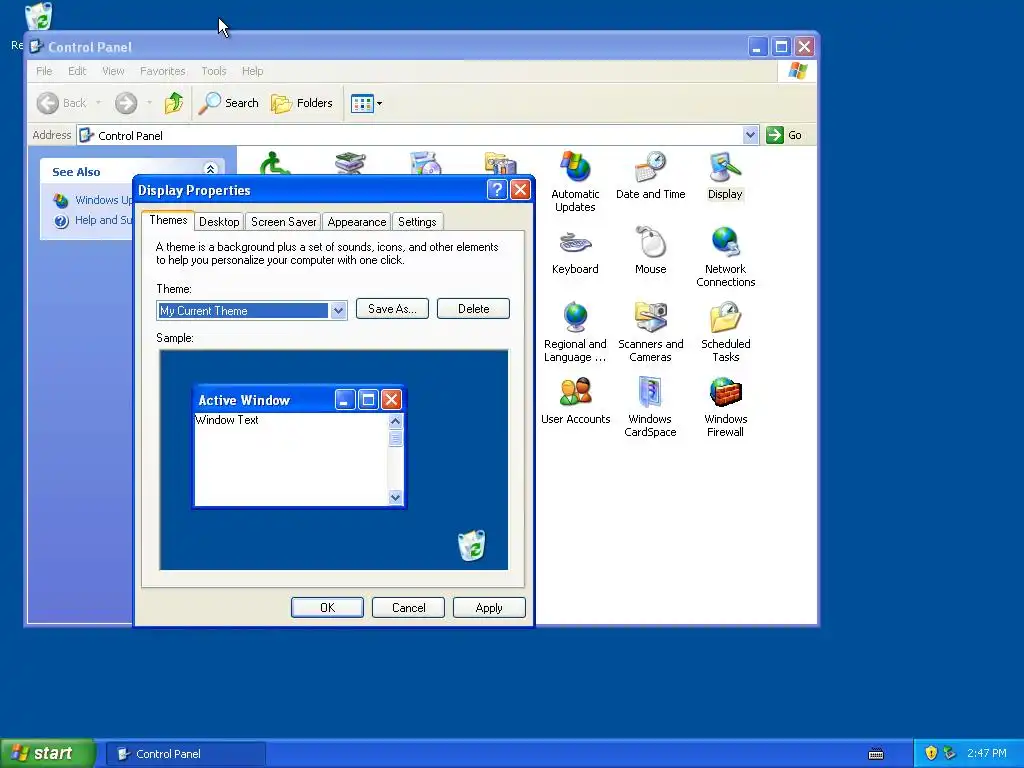The width and height of the screenshot is (1024, 768).
Task: Click the Recycle Bin desktop icon
Action: tap(39, 18)
